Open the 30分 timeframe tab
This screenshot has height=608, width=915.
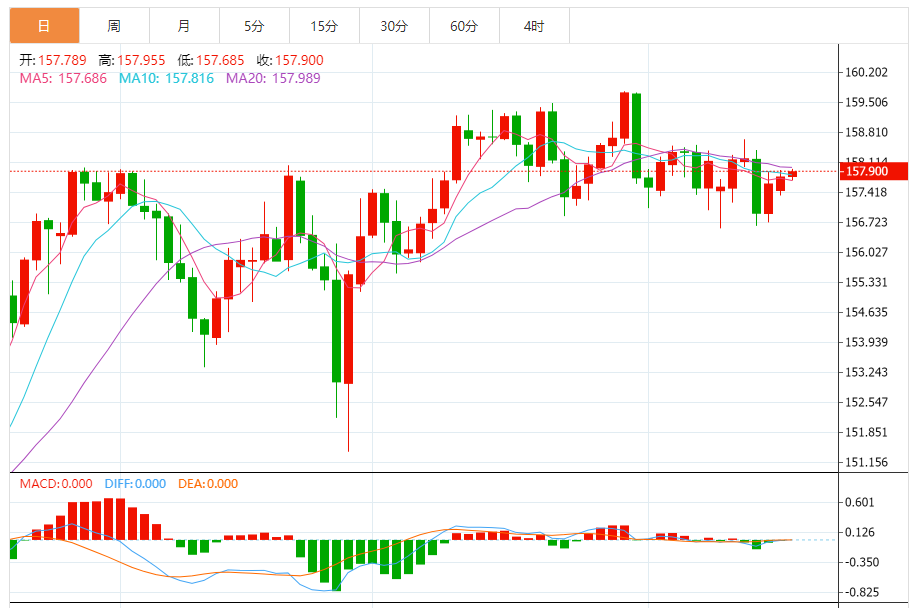394,26
